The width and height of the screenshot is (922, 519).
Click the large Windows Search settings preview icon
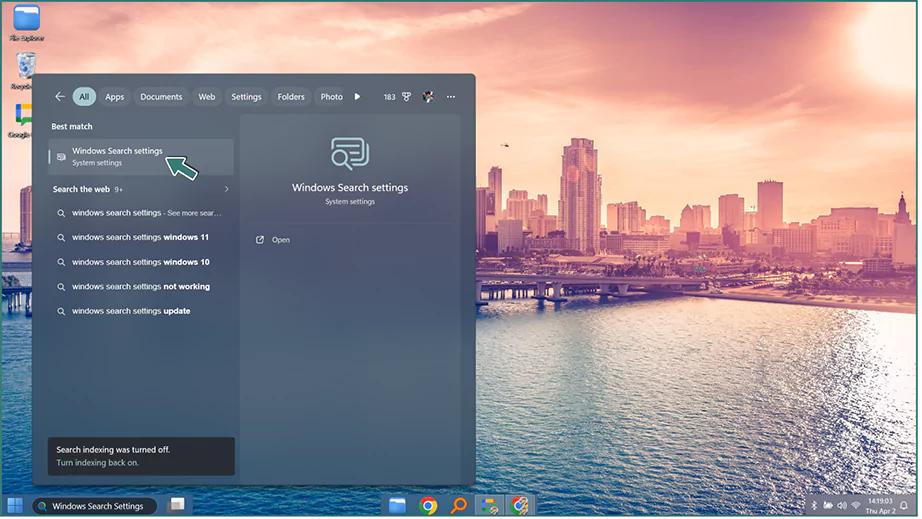tap(351, 155)
